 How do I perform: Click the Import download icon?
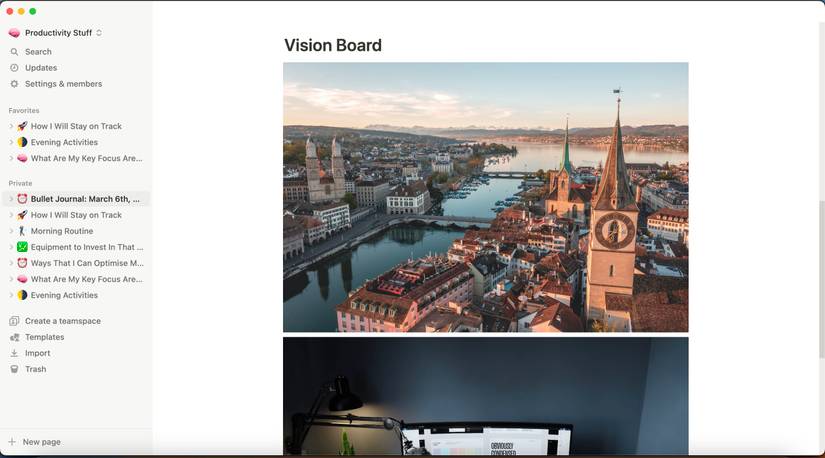14,353
